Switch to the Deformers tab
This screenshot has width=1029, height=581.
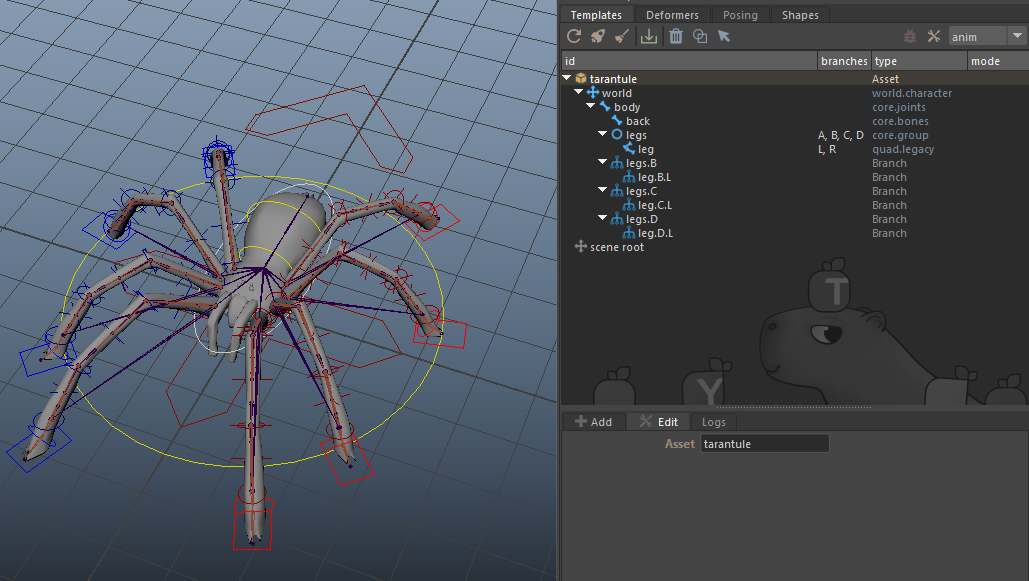coord(672,15)
